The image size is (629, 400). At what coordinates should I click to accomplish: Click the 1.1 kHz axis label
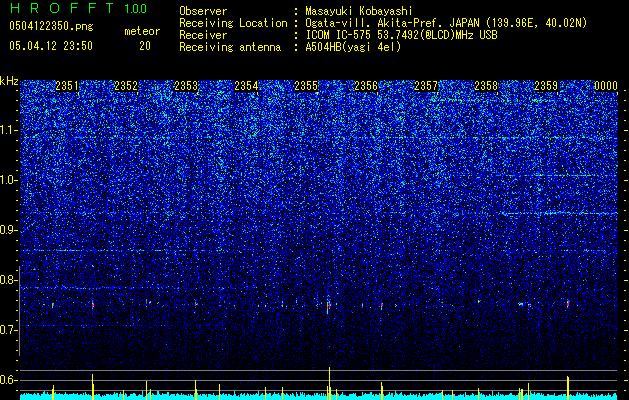[x=9, y=130]
